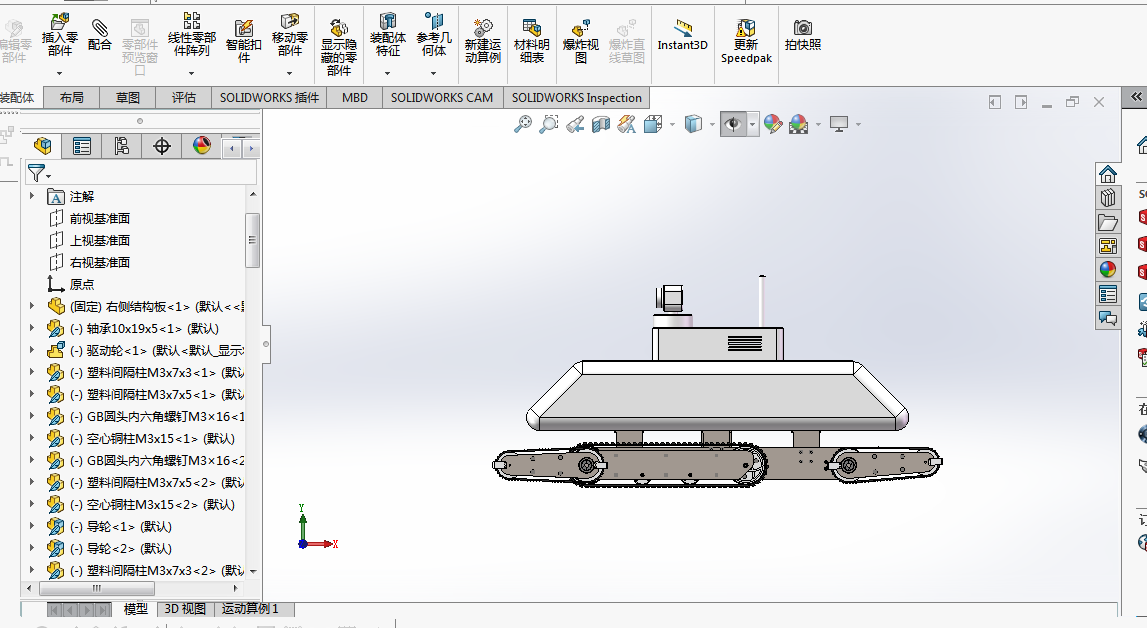
Task: Open View Orientation cube icon
Action: [653, 124]
